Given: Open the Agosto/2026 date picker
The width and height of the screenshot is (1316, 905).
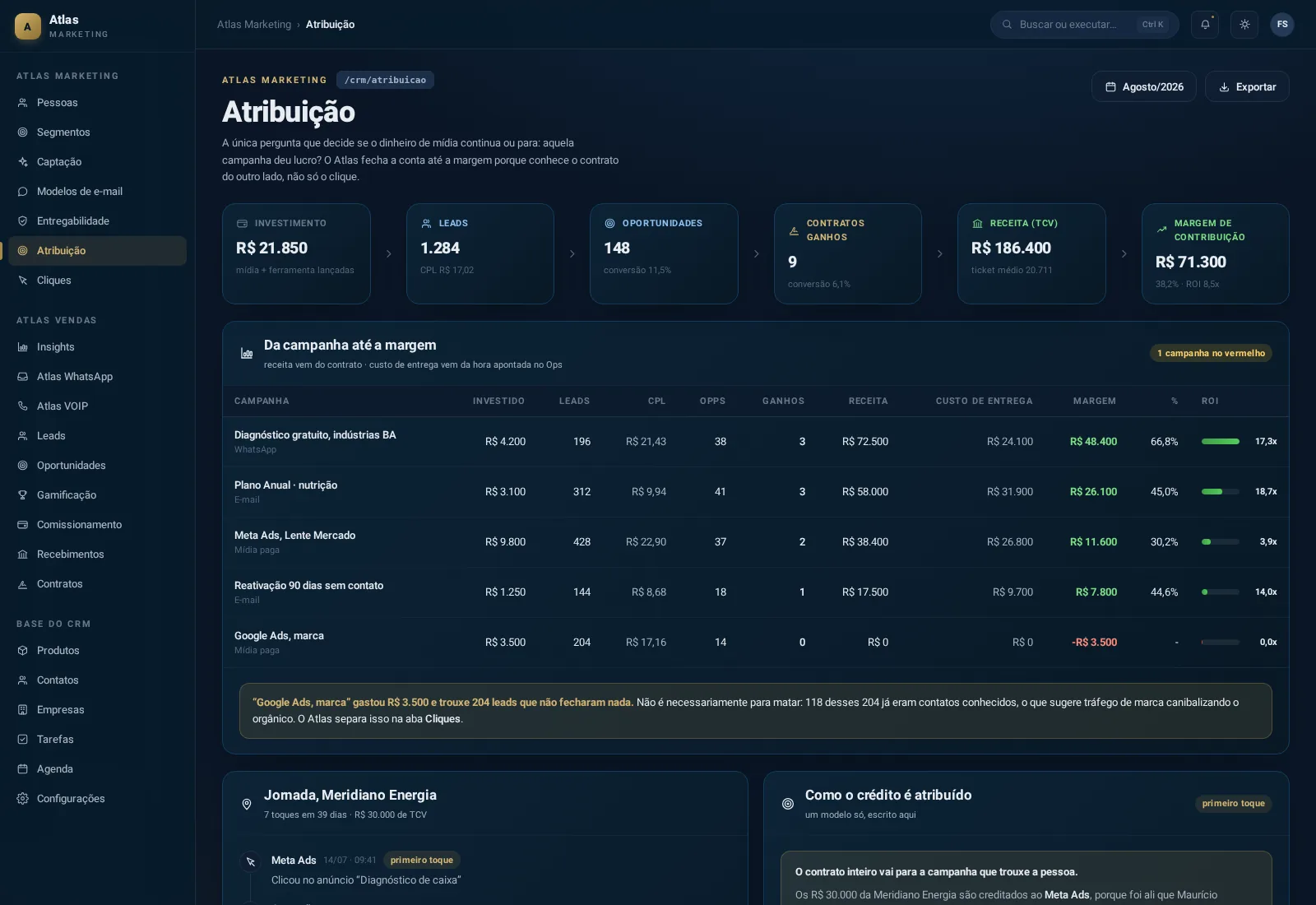Looking at the screenshot, I should [x=1144, y=86].
